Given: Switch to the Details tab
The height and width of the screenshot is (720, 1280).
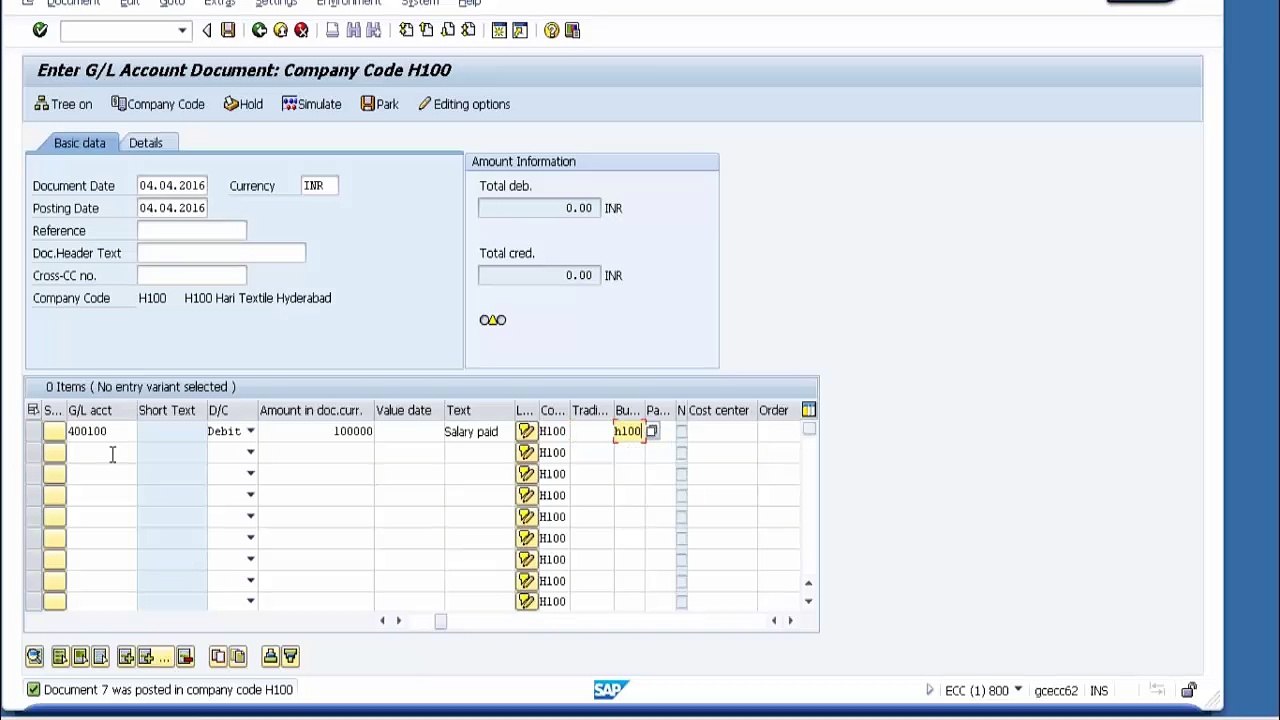Looking at the screenshot, I should 145,143.
